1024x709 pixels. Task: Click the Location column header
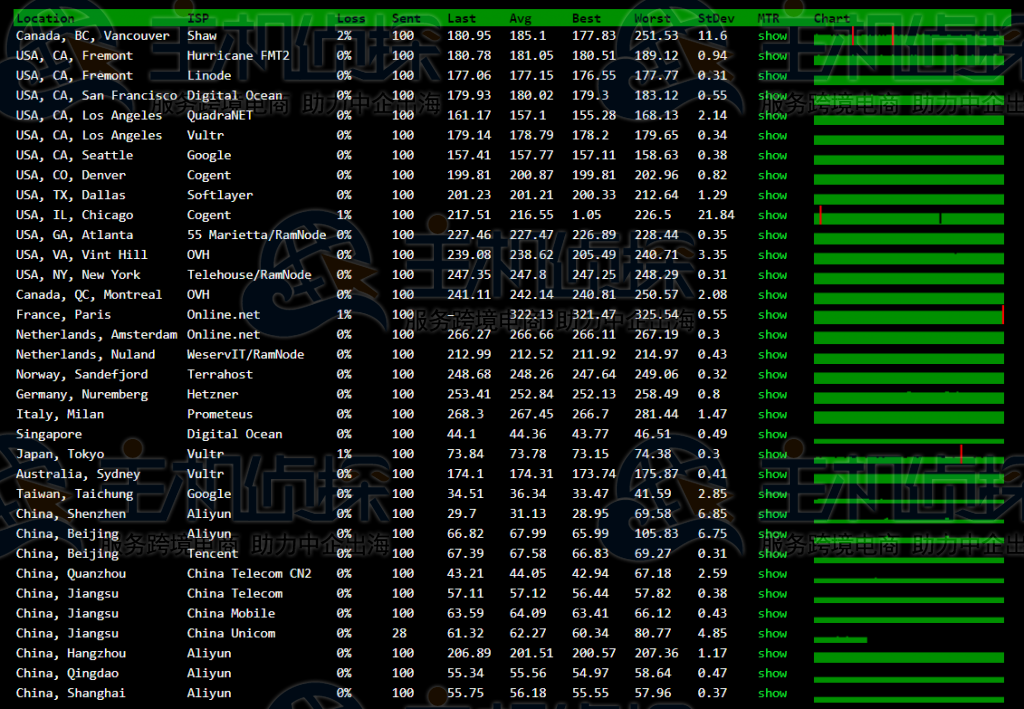click(45, 18)
